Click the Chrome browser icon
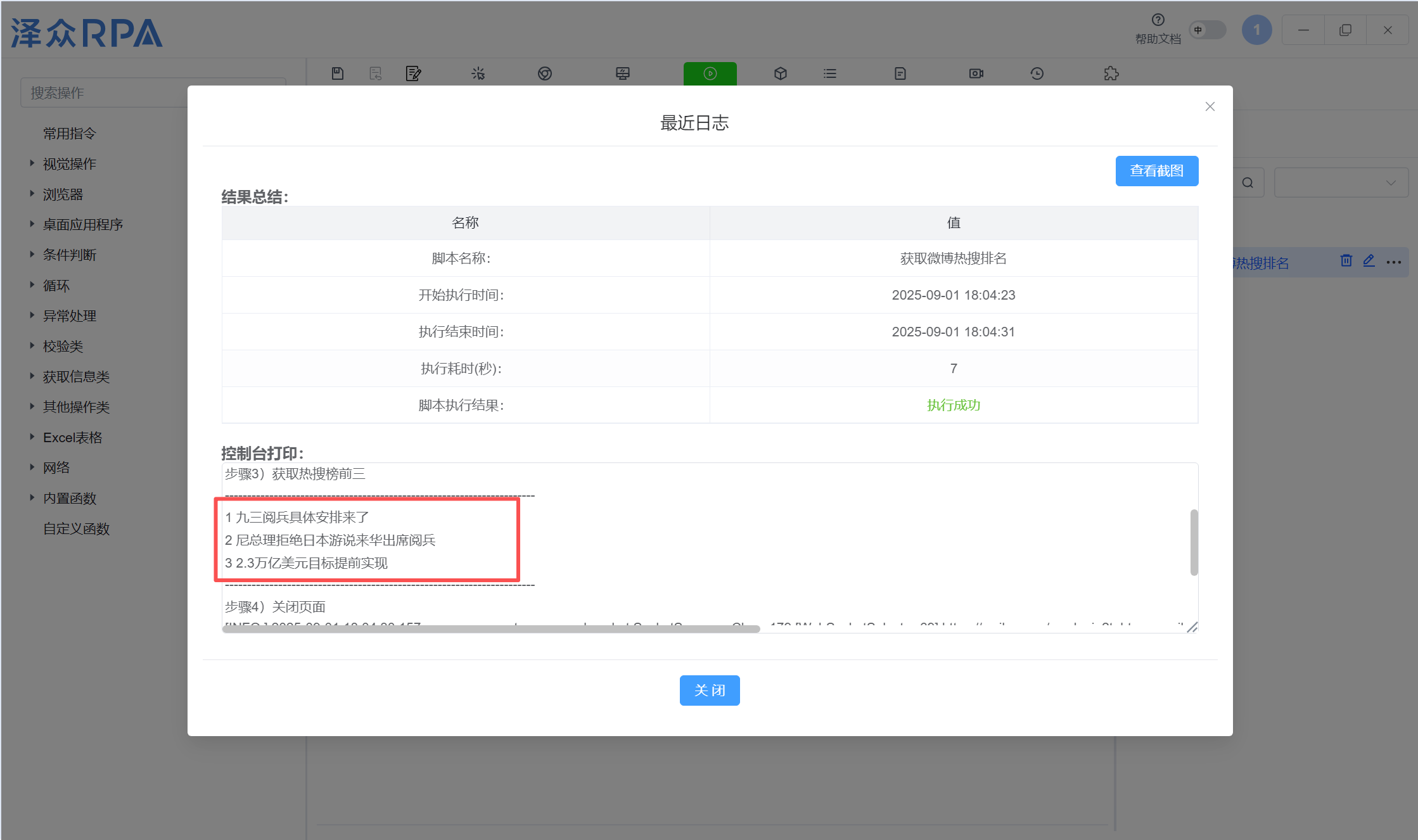Screen dimensions: 1418x840 coord(545,73)
